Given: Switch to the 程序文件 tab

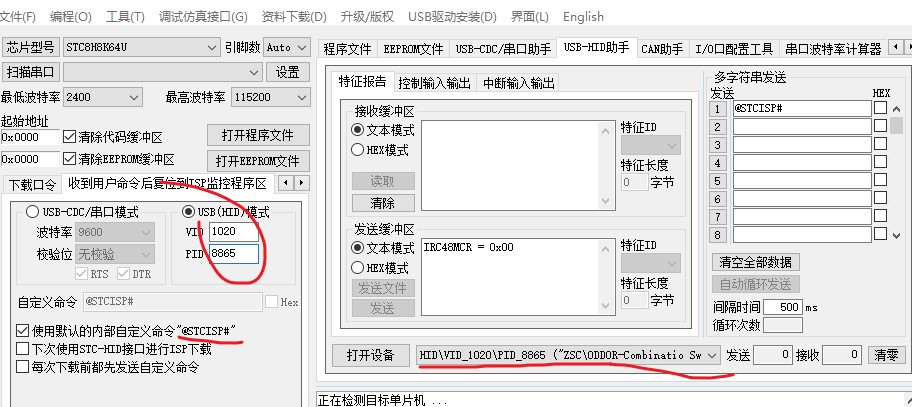Looking at the screenshot, I should pyautogui.click(x=347, y=49).
